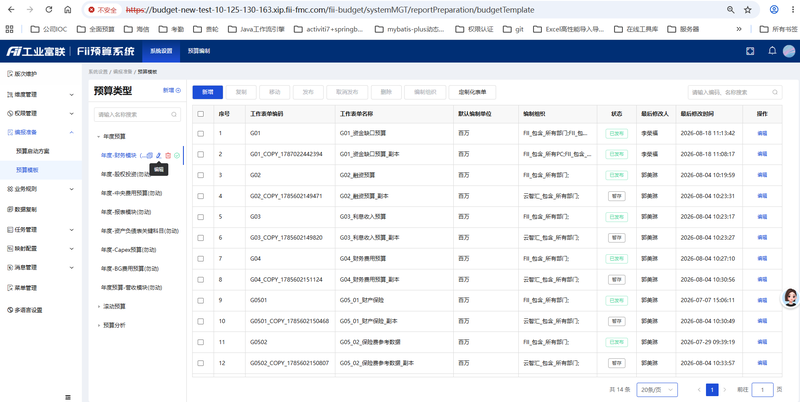Screen dimensions: 800x402
Task: Select the checkbox for row G0502
Action: (x=201, y=342)
